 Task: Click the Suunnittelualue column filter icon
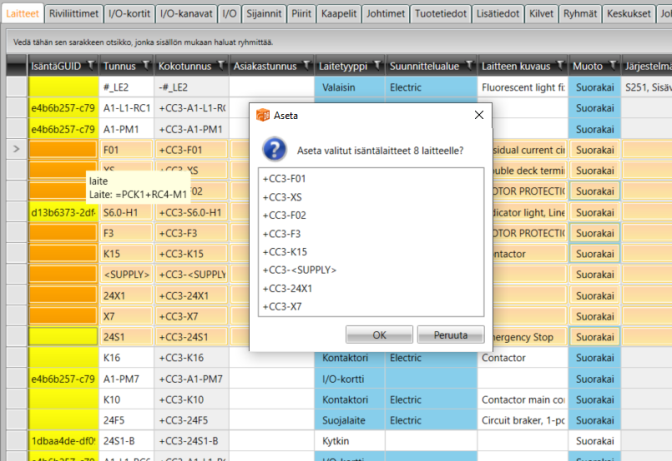click(x=468, y=66)
